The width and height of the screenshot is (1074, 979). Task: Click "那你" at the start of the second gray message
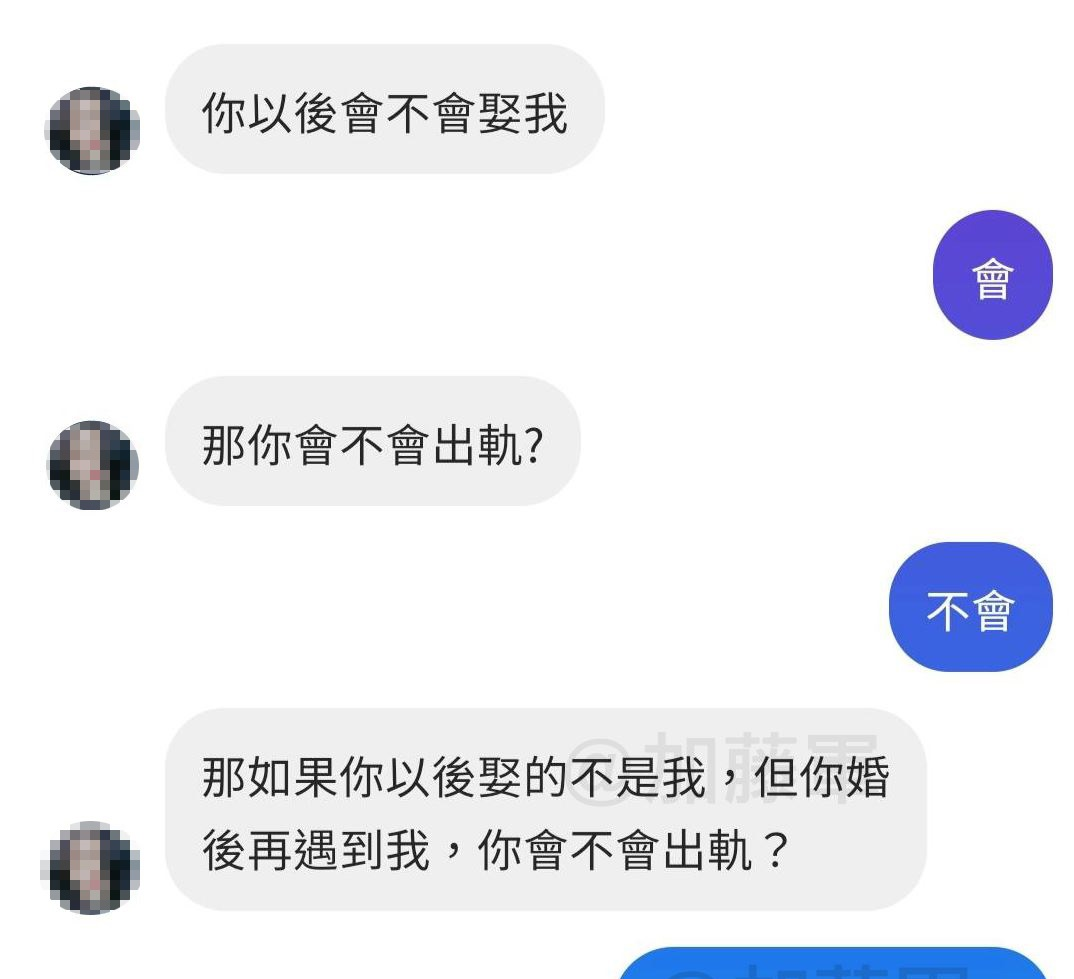(247, 445)
